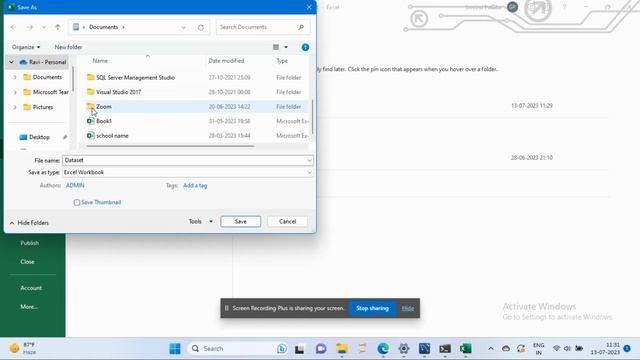Image resolution: width=640 pixels, height=360 pixels.
Task: Open the Organize menu
Action: point(26,47)
